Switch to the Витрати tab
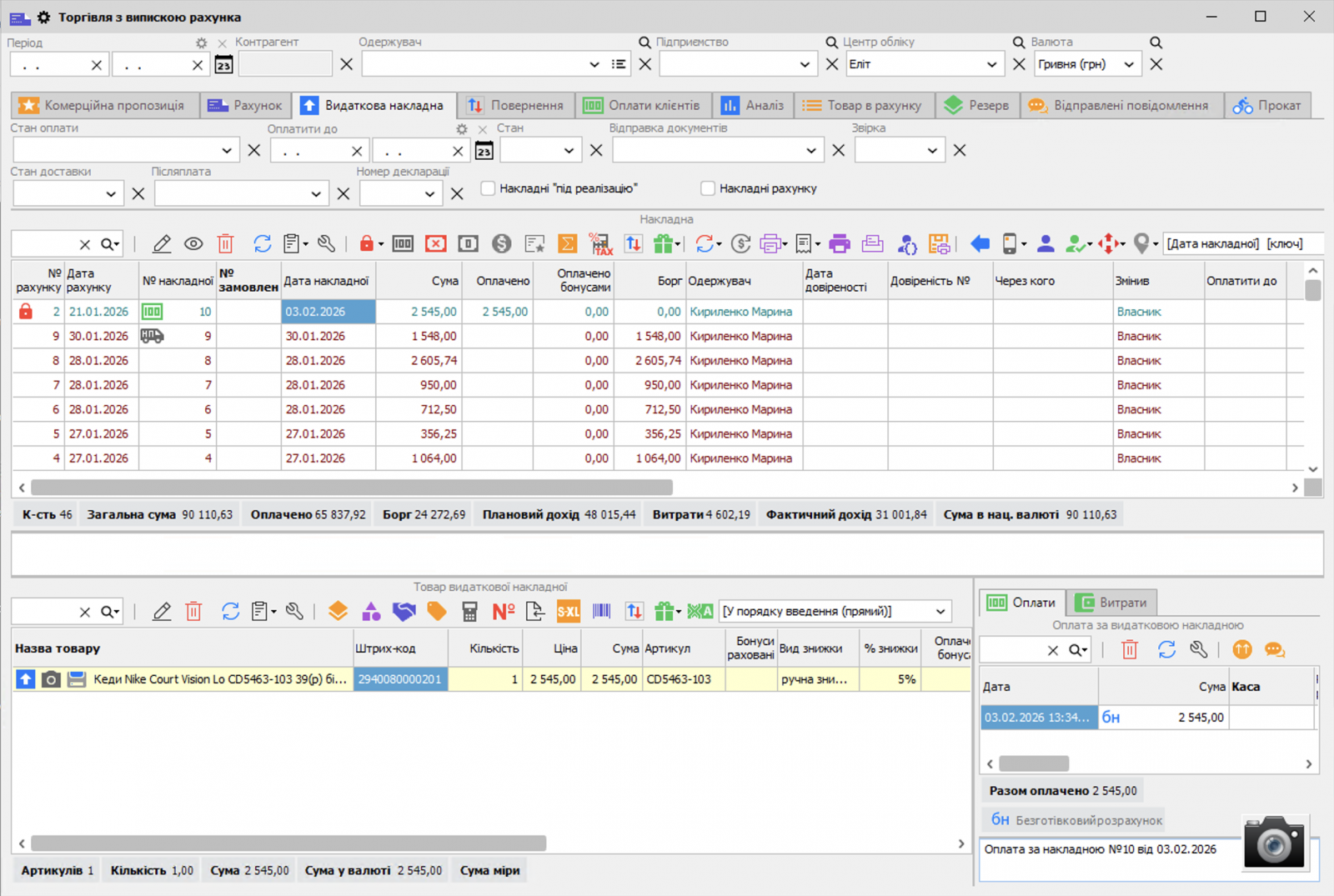 tap(1111, 603)
